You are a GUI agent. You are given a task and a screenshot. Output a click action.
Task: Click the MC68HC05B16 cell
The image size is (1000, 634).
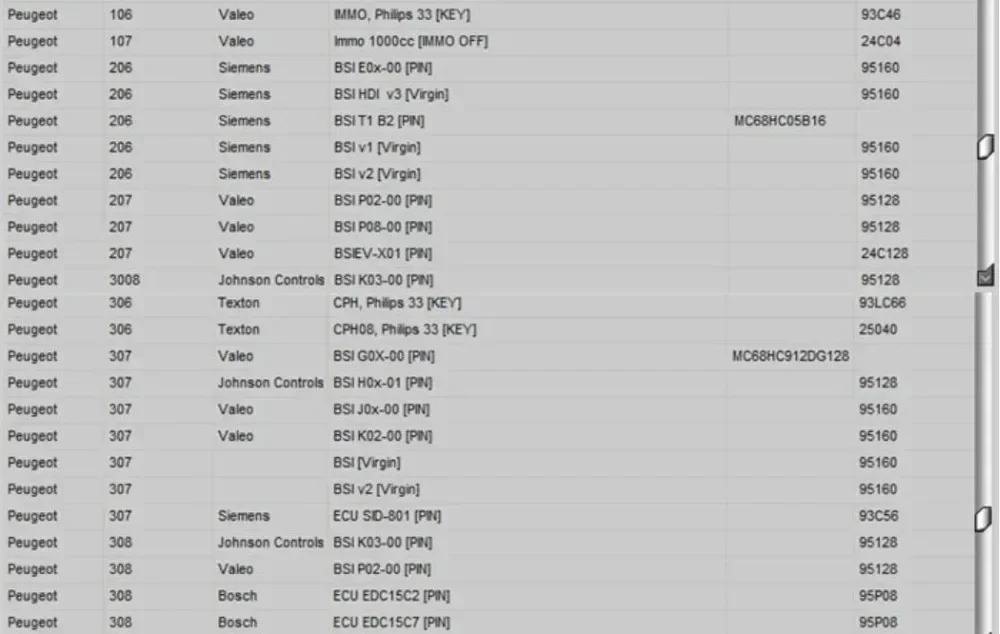click(779, 121)
